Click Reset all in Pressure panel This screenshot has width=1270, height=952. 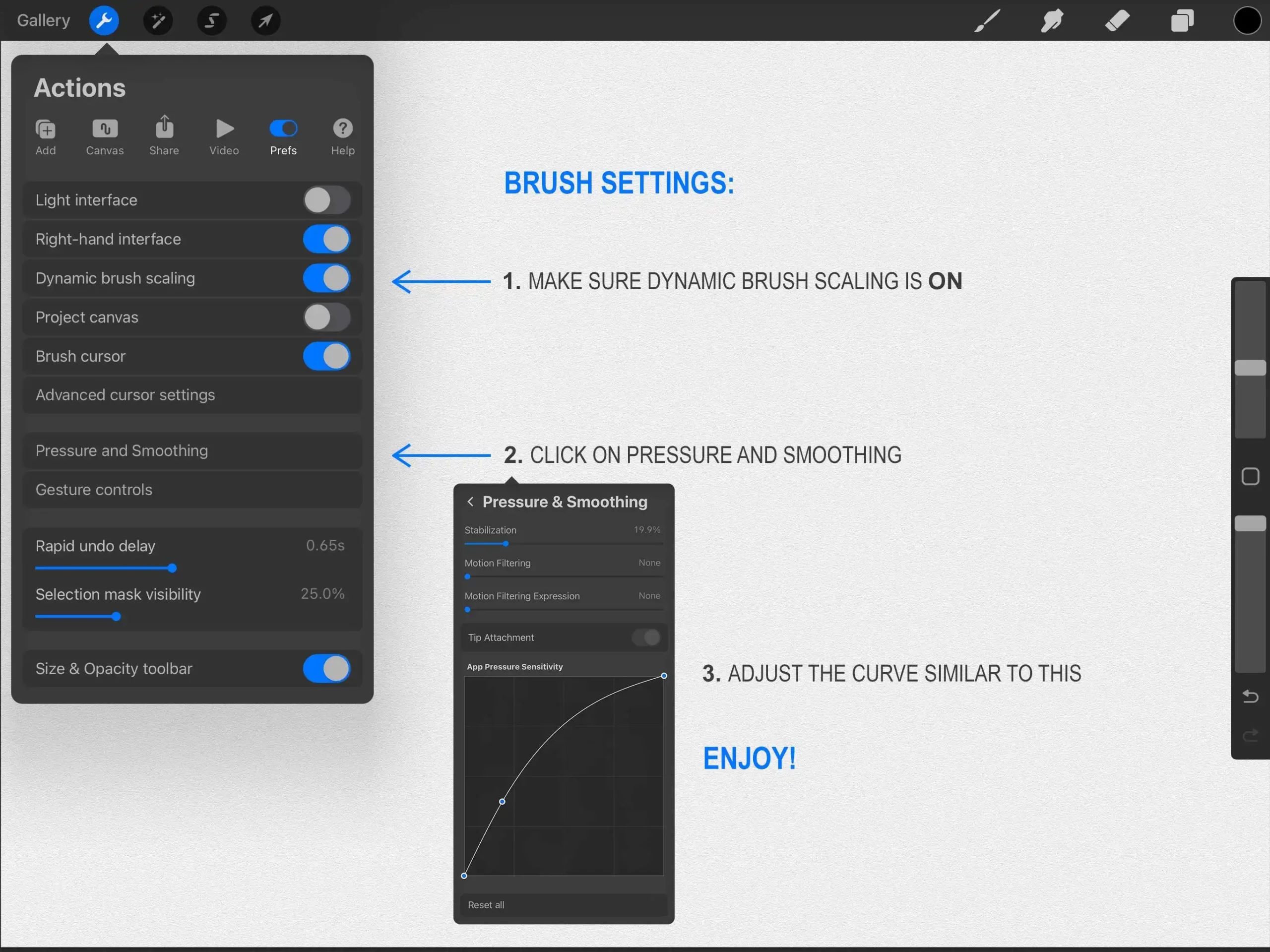[x=564, y=905]
